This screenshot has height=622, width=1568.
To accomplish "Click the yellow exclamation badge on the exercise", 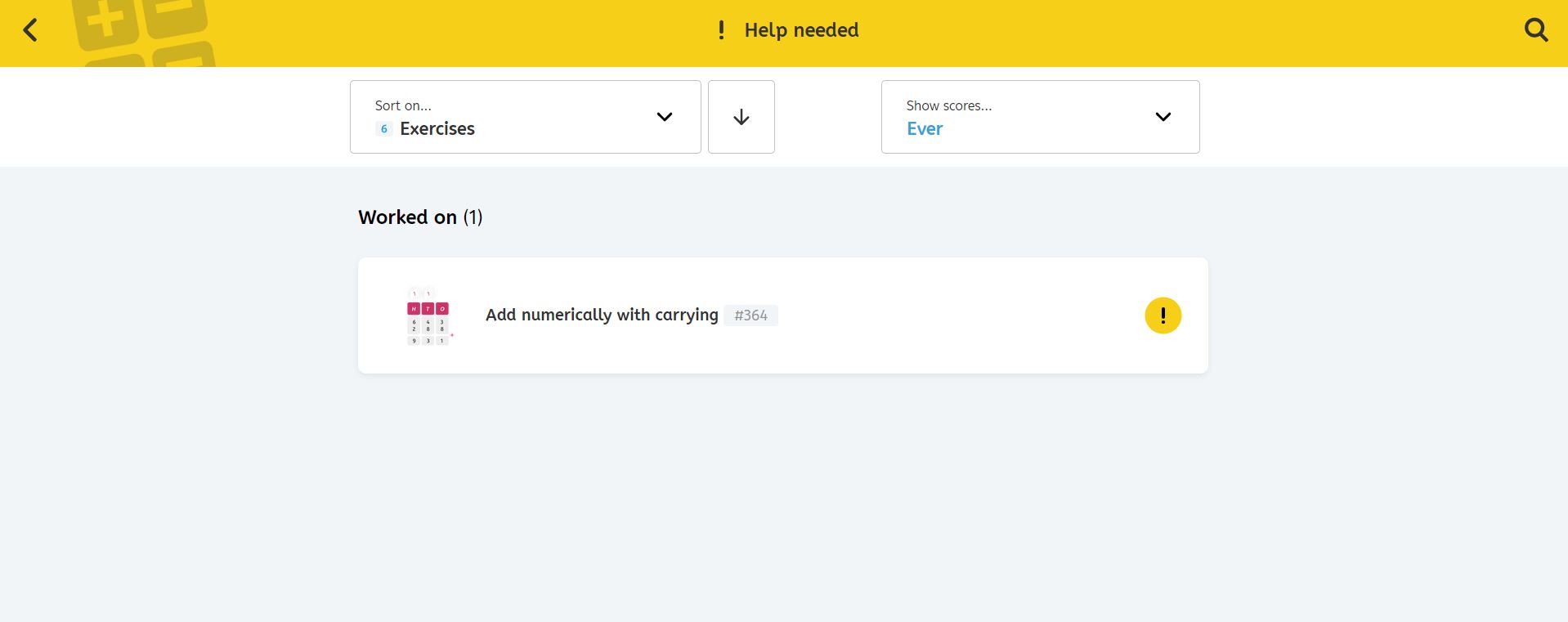I will pos(1163,315).
